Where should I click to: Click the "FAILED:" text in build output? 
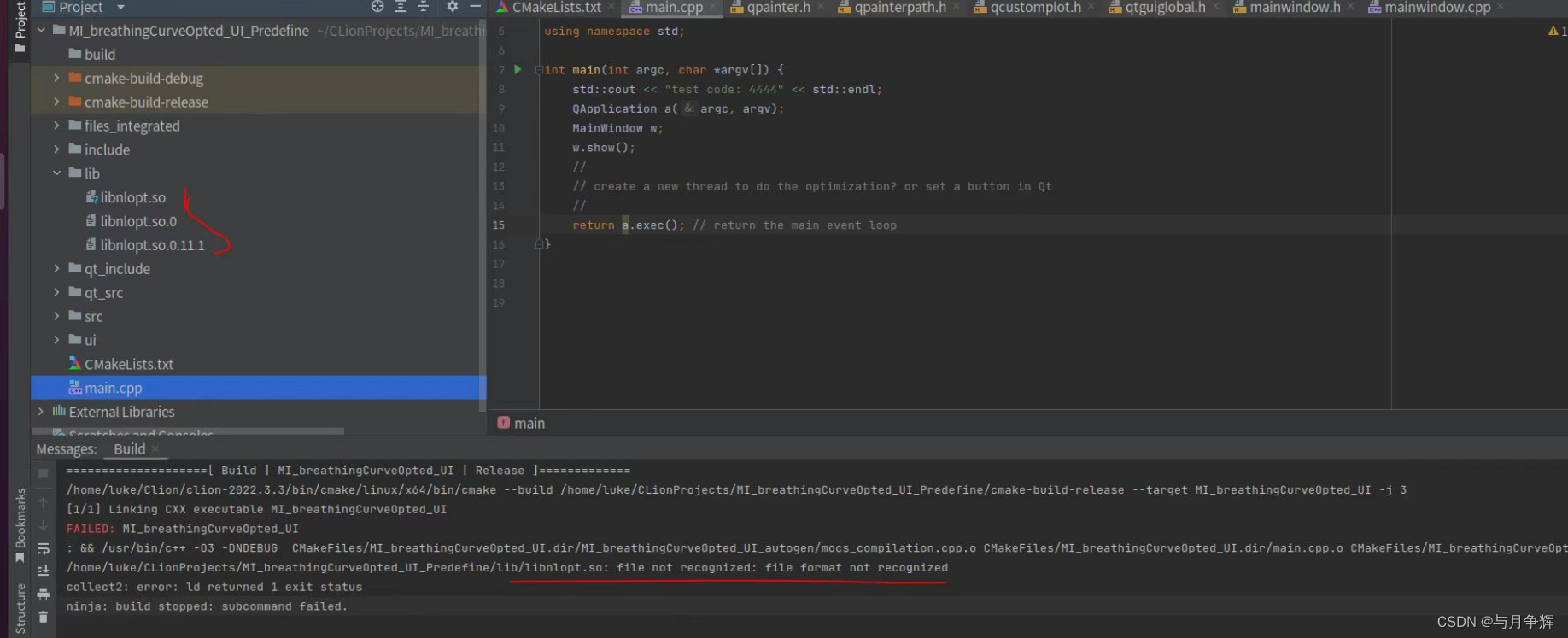tap(91, 530)
